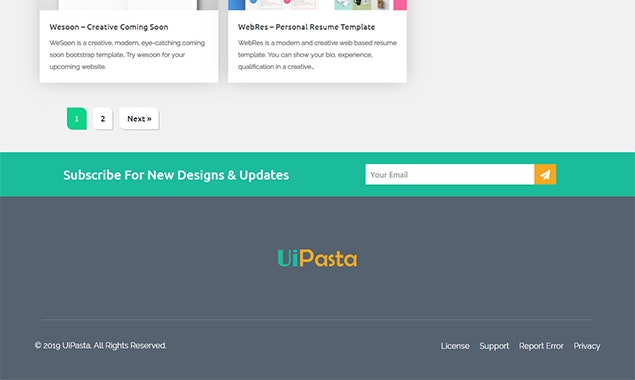The height and width of the screenshot is (380, 635).
Task: Open the License footer link
Action: [455, 346]
